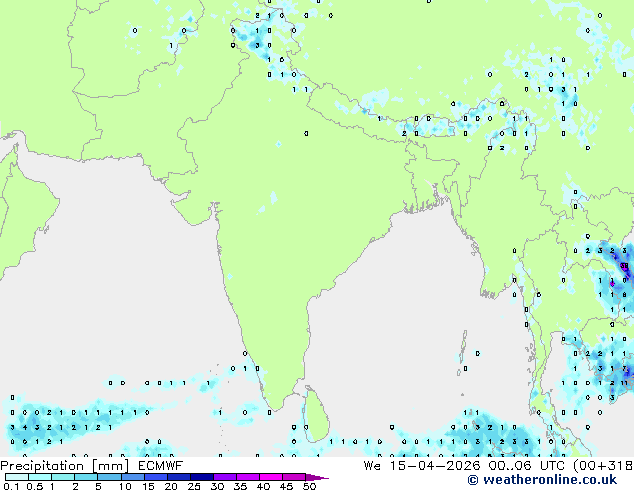Click the 1–2 mm legend color swatch

point(63,477)
